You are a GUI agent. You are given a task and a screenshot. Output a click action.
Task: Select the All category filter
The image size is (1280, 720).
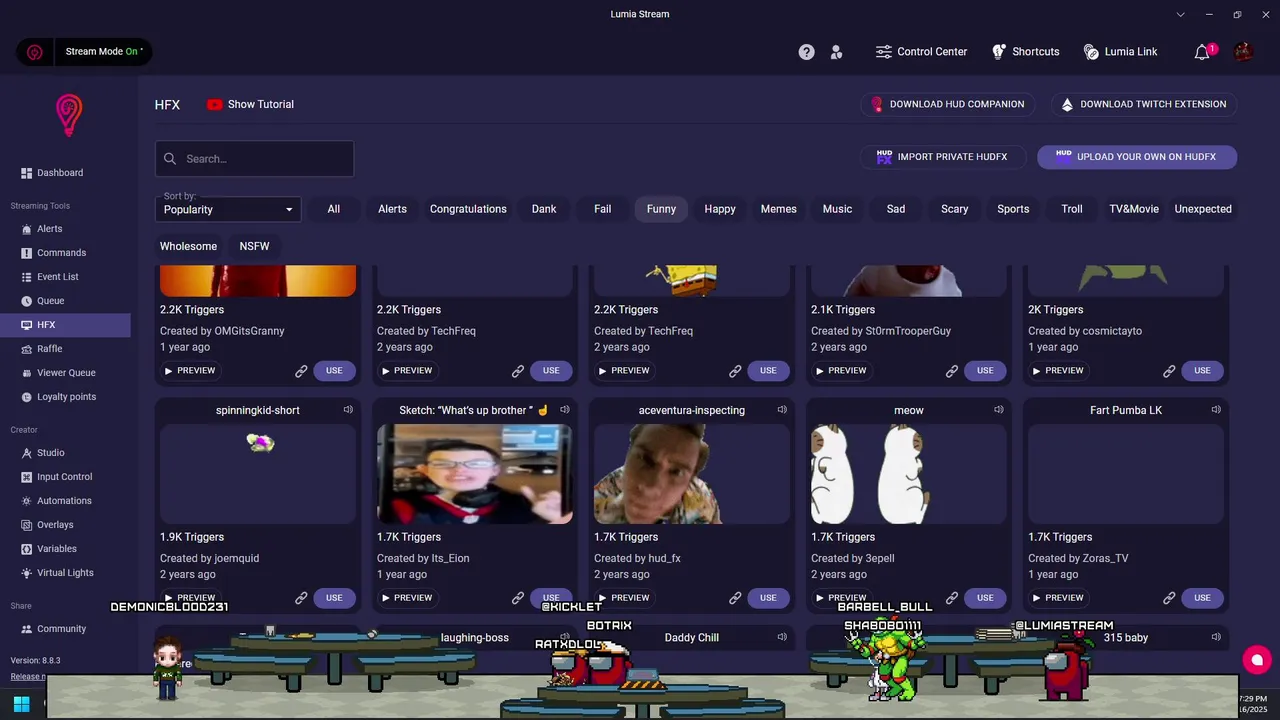[334, 209]
